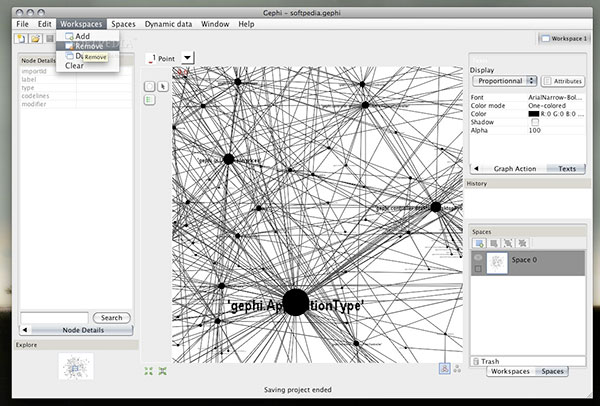This screenshot has height=406, width=600.
Task: Choose Remove in Workspaces menu
Action: [x=87, y=46]
